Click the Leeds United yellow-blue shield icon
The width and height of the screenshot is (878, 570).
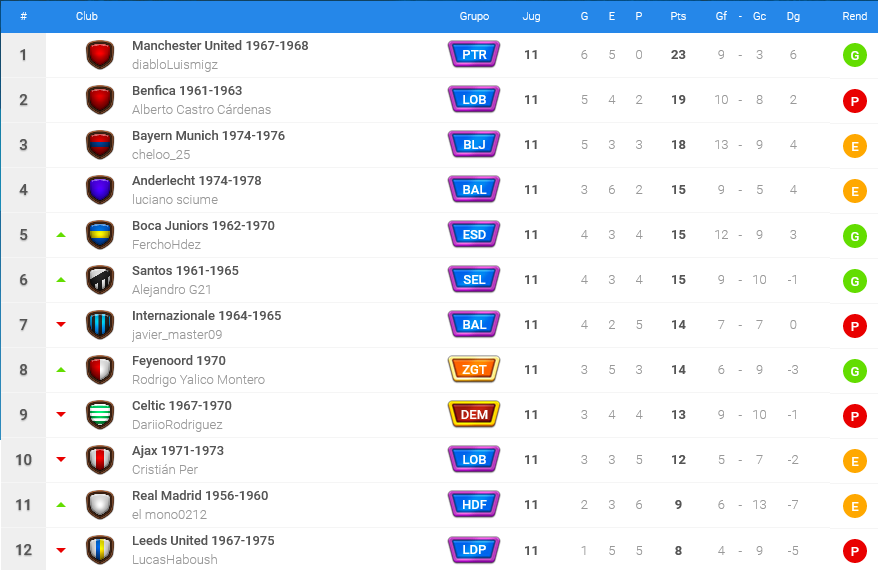coord(100,550)
